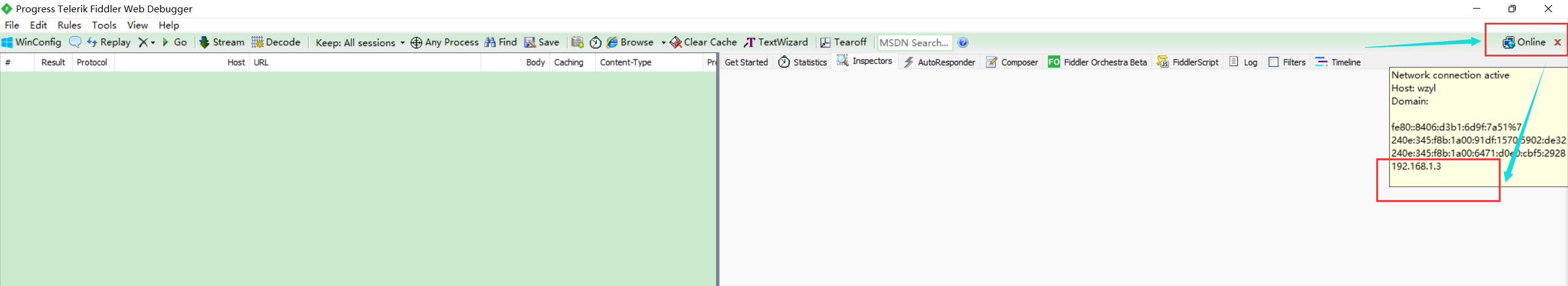The height and width of the screenshot is (286, 1568).
Task: Open WinConfig from toolbar
Action: click(31, 42)
